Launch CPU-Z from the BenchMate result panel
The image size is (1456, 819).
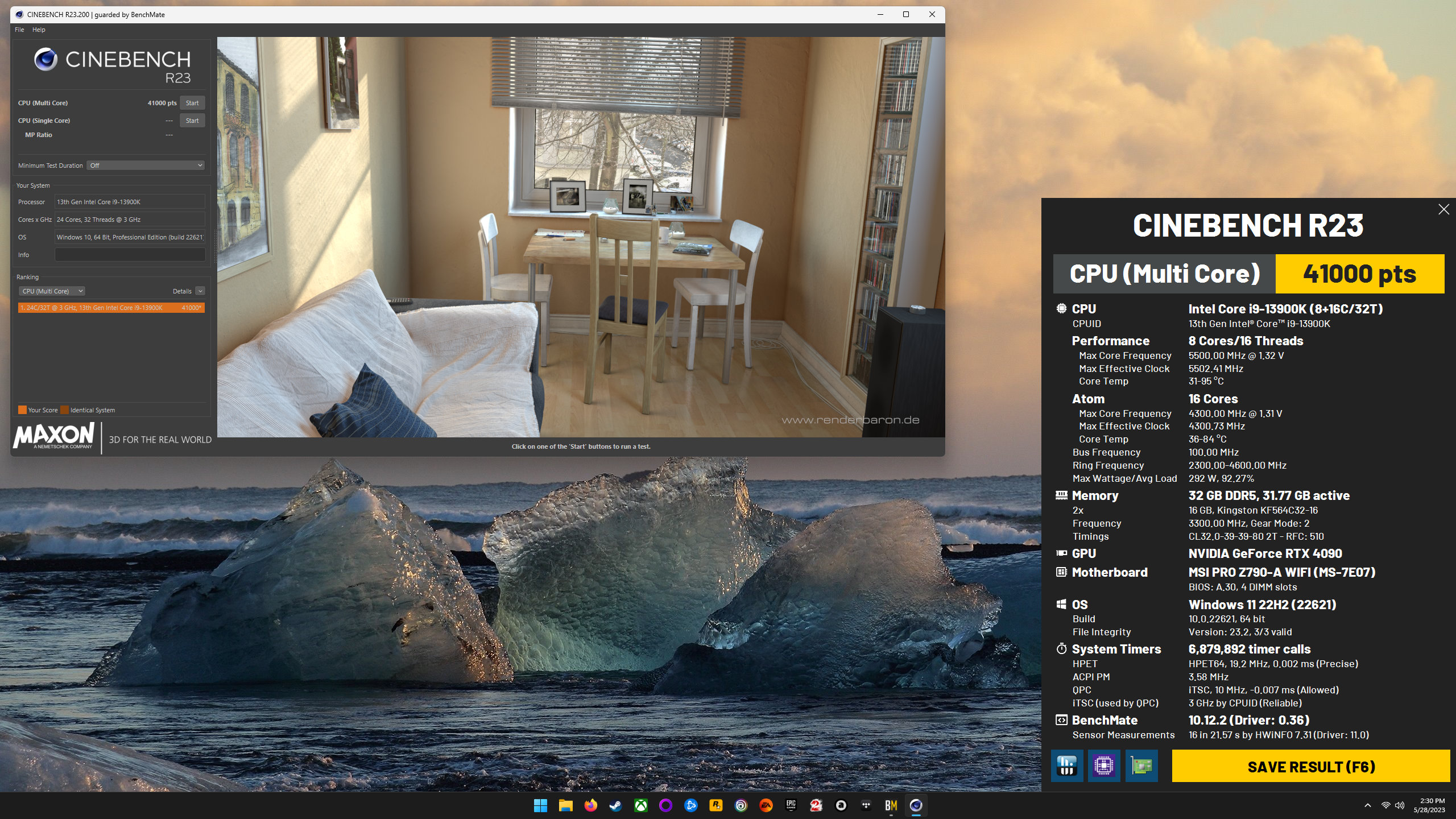(1104, 766)
